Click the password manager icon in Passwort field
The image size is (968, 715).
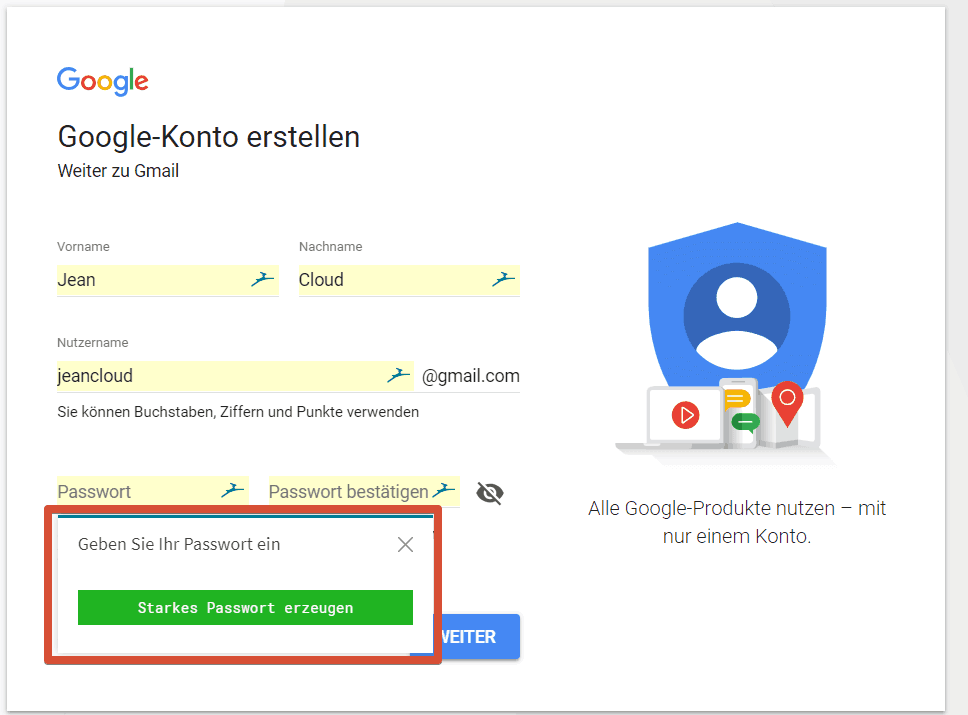[233, 491]
